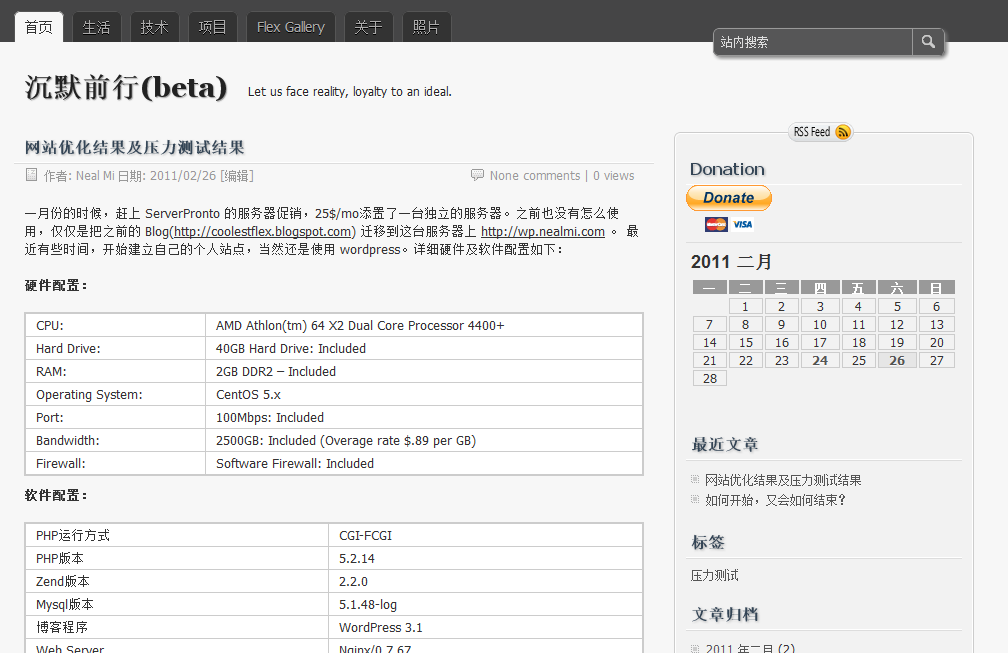Switch to the 照片 tab
1008x653 pixels.
(426, 27)
